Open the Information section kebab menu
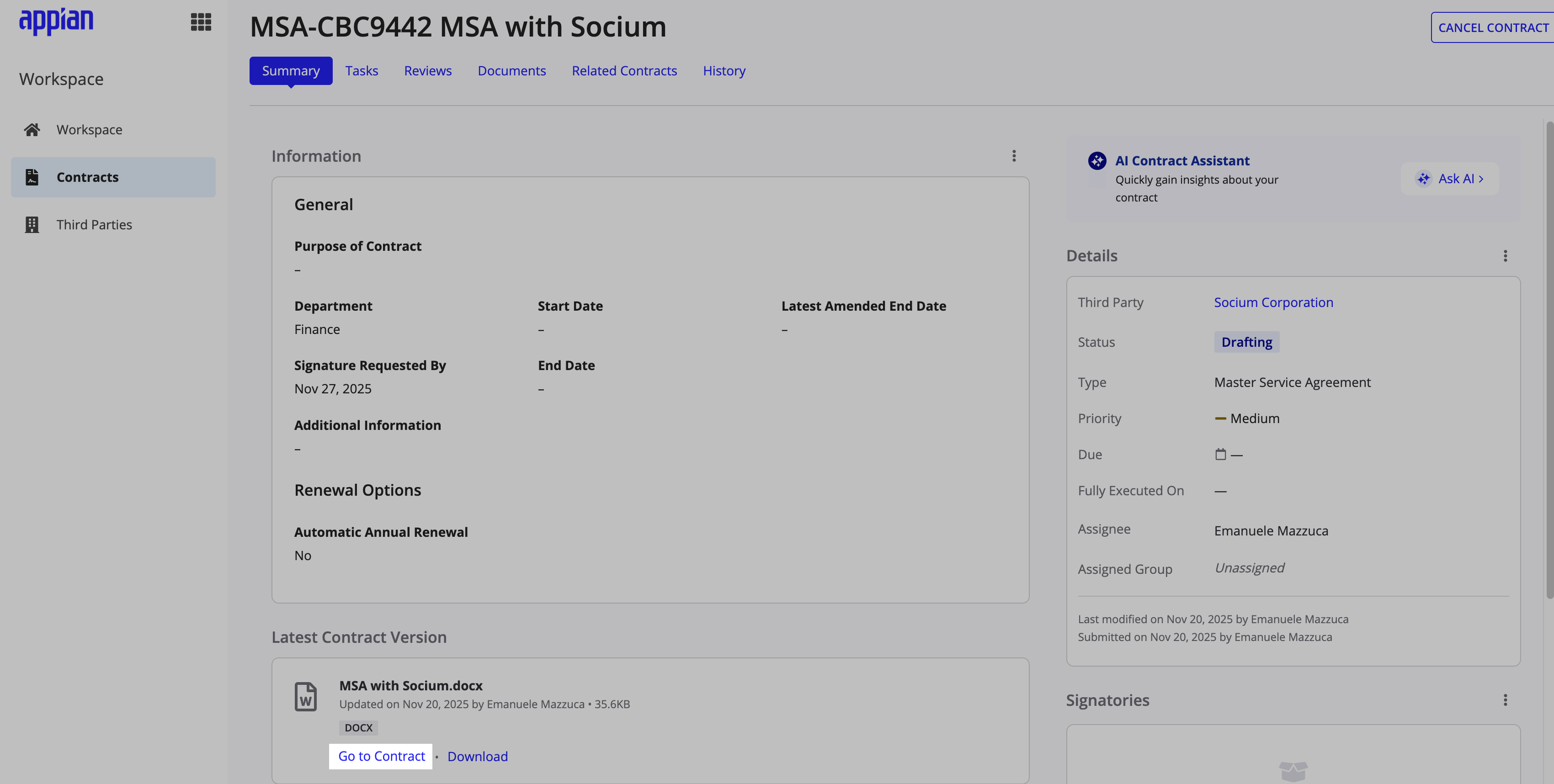The width and height of the screenshot is (1554, 784). click(1014, 156)
